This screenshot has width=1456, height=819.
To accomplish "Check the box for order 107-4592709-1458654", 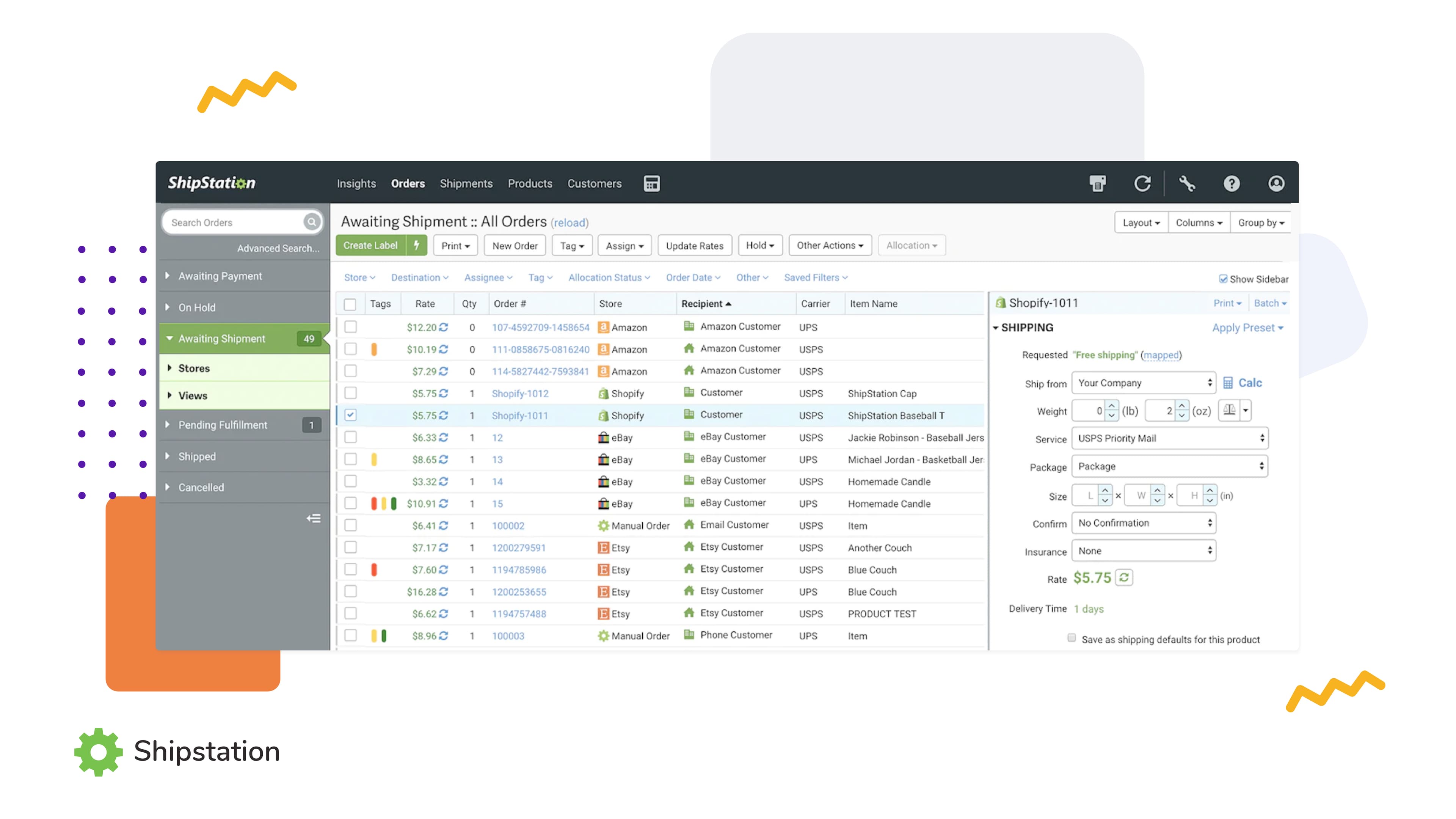I will pyautogui.click(x=350, y=327).
